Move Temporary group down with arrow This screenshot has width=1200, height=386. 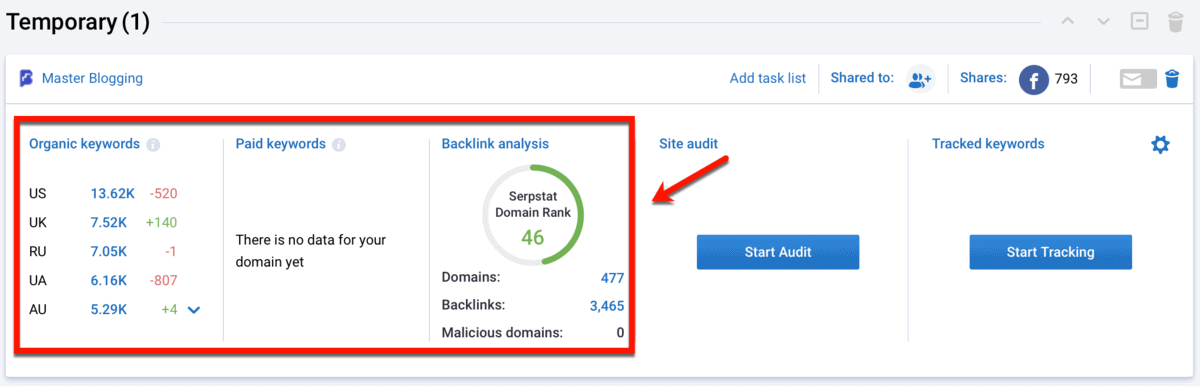(x=1103, y=22)
